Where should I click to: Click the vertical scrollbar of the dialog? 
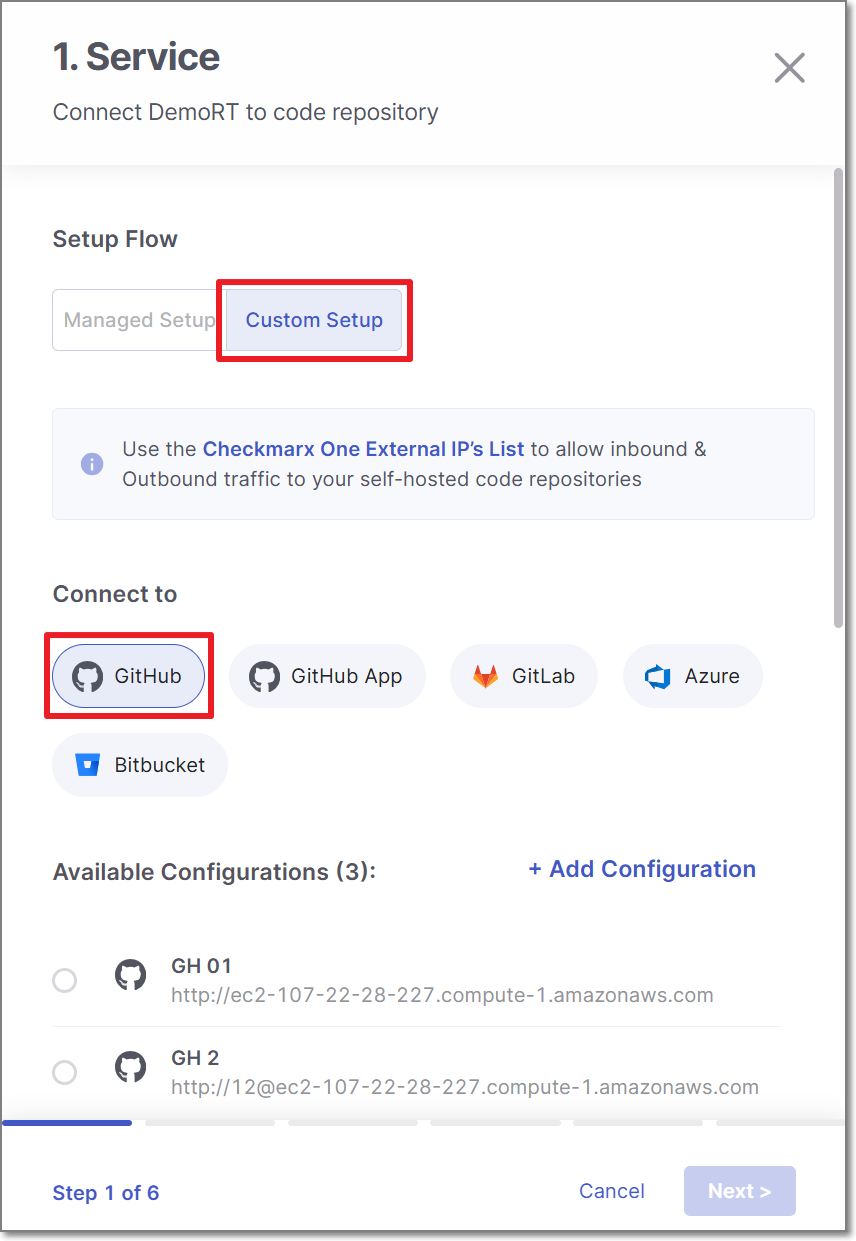pos(839,398)
